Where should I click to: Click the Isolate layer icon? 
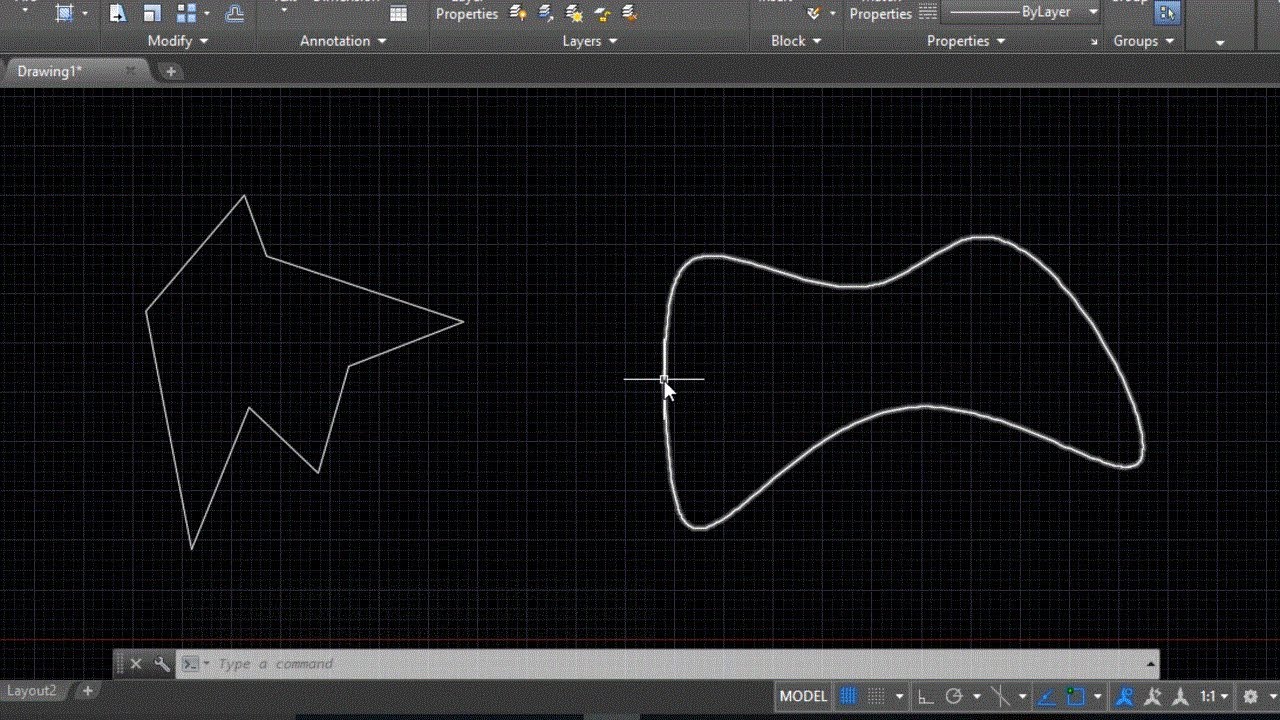545,13
